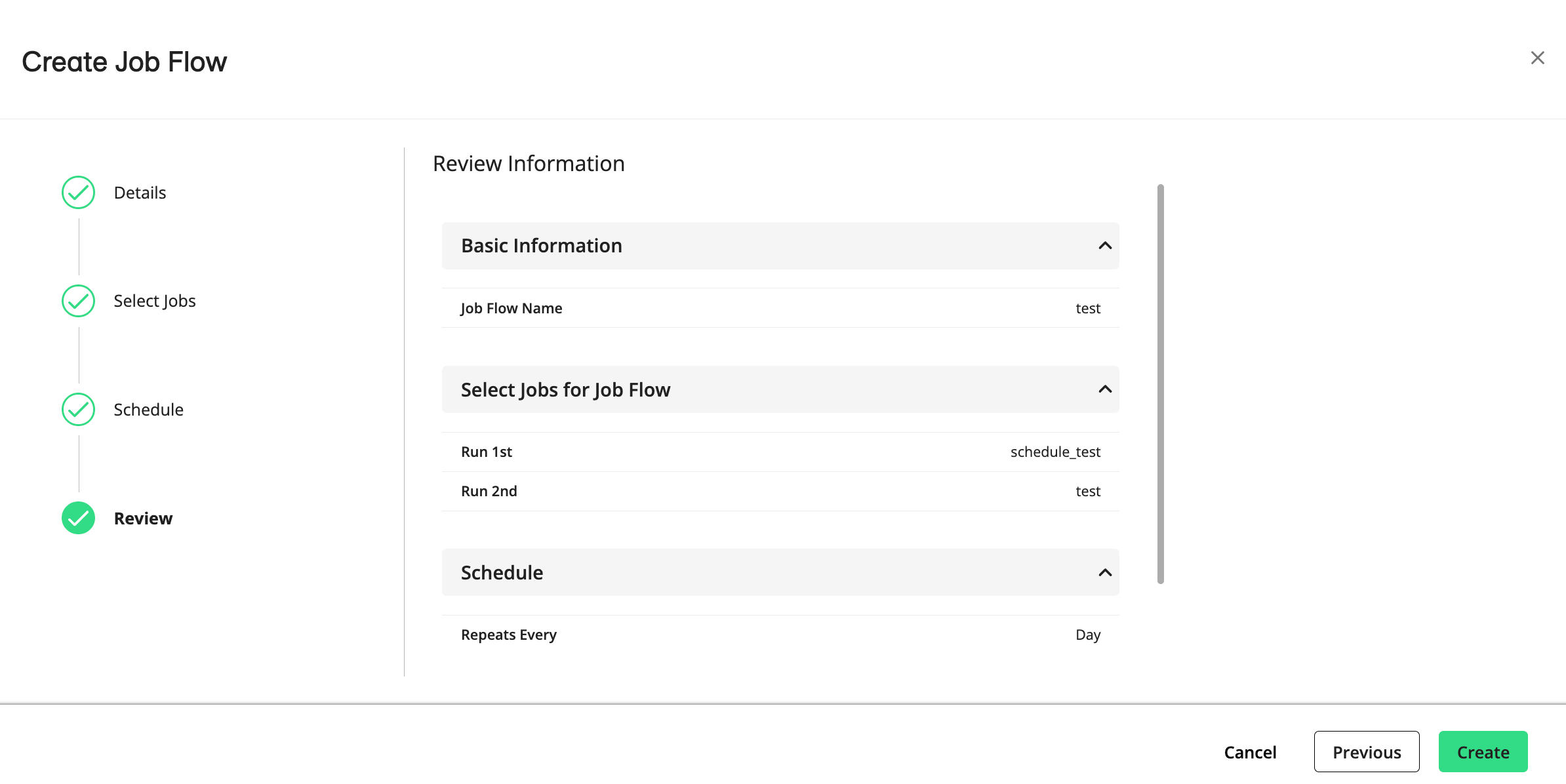Click the Cancel button
This screenshot has width=1566, height=784.
(x=1250, y=751)
